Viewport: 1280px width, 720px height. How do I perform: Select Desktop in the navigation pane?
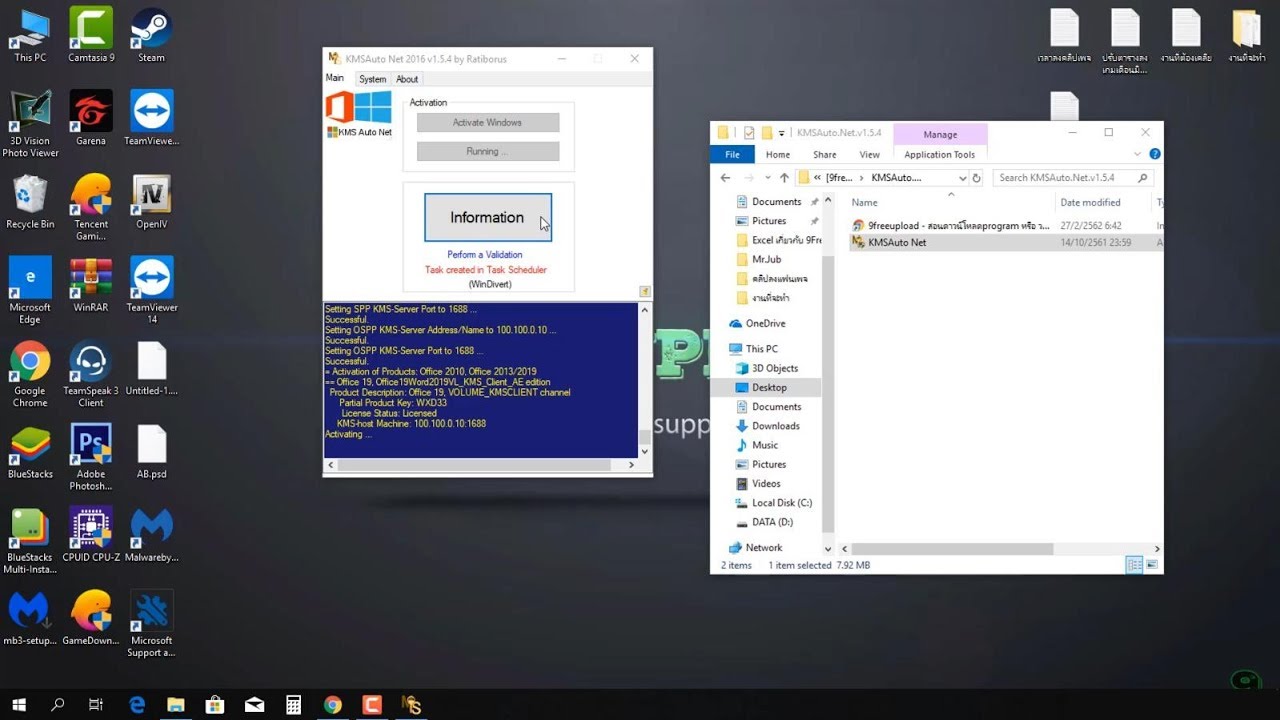[769, 387]
